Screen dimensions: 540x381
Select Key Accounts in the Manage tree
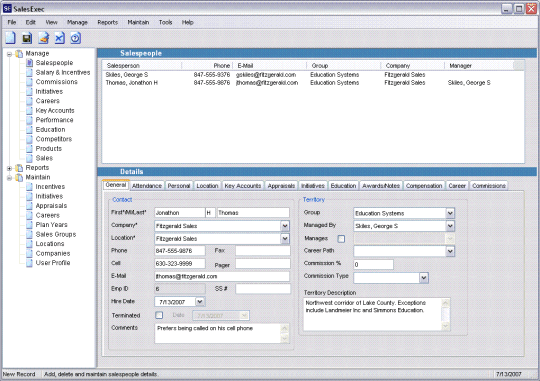(x=55, y=110)
